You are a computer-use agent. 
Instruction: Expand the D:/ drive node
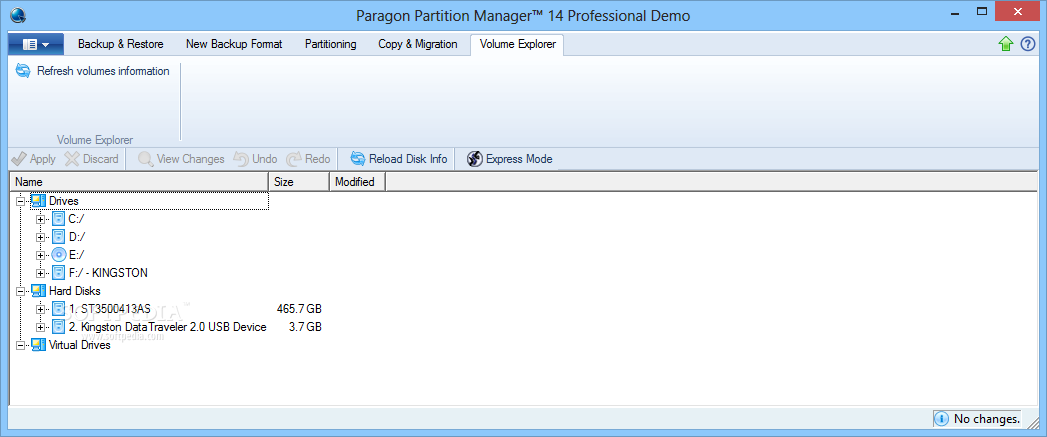point(41,237)
